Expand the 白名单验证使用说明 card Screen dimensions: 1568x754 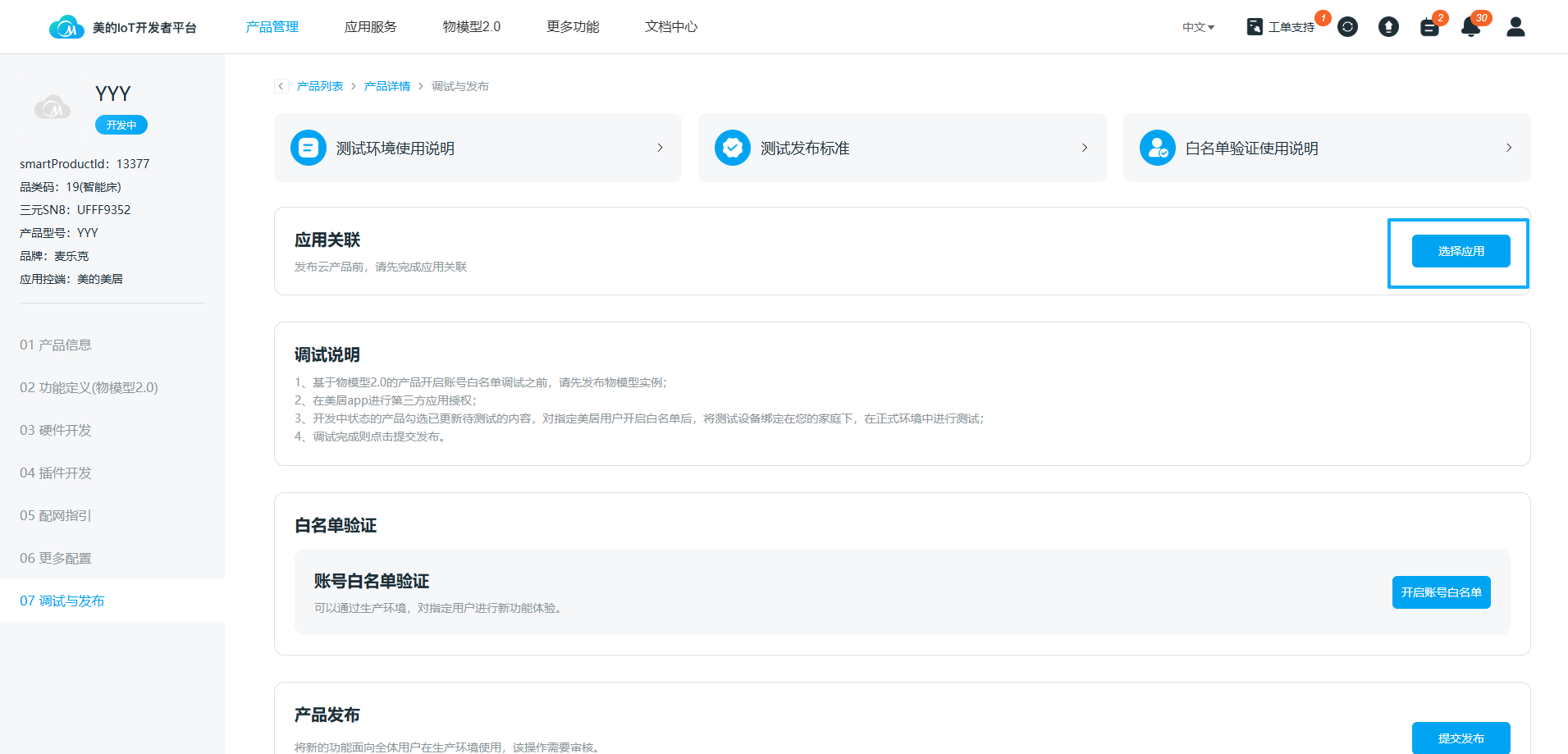pyautogui.click(x=1326, y=148)
